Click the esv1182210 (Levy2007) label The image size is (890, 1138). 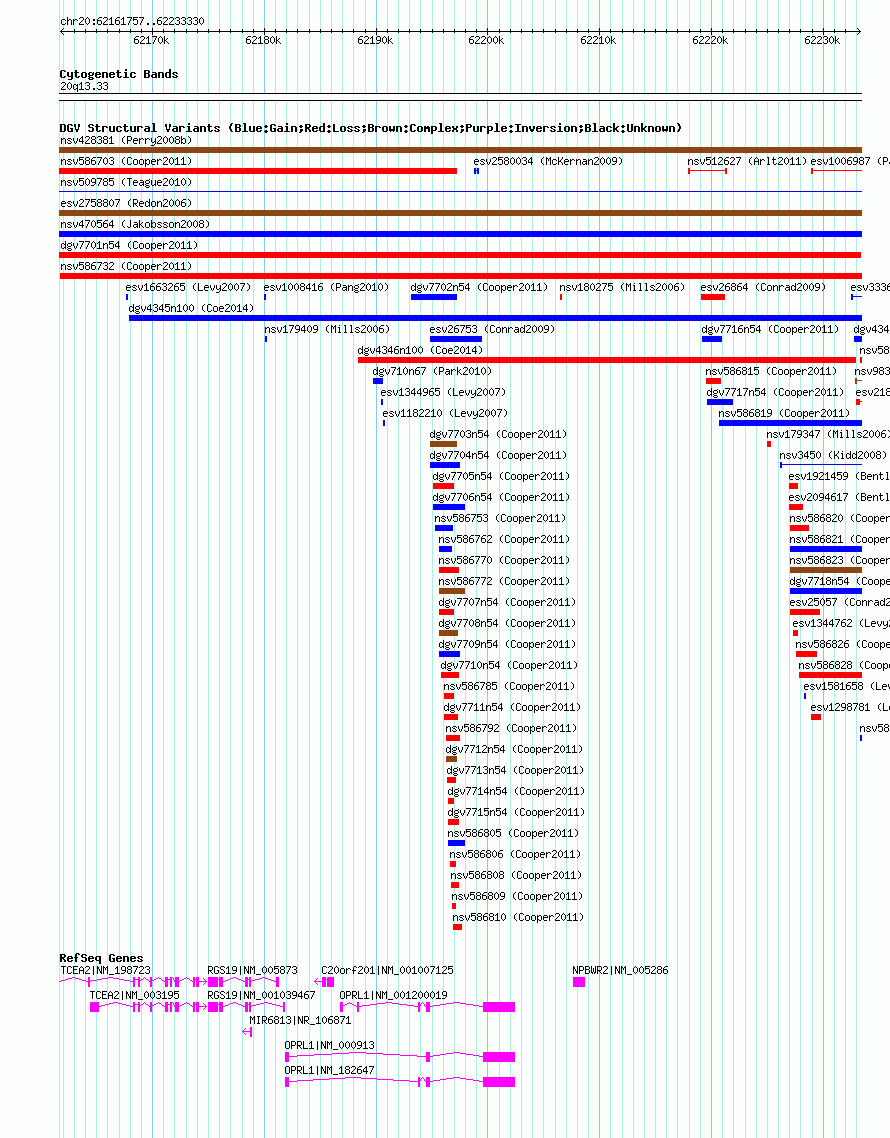coord(445,414)
